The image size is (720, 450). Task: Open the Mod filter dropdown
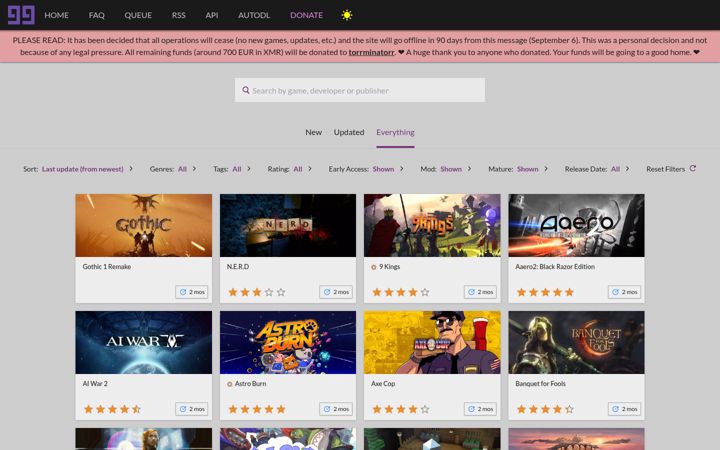point(446,169)
